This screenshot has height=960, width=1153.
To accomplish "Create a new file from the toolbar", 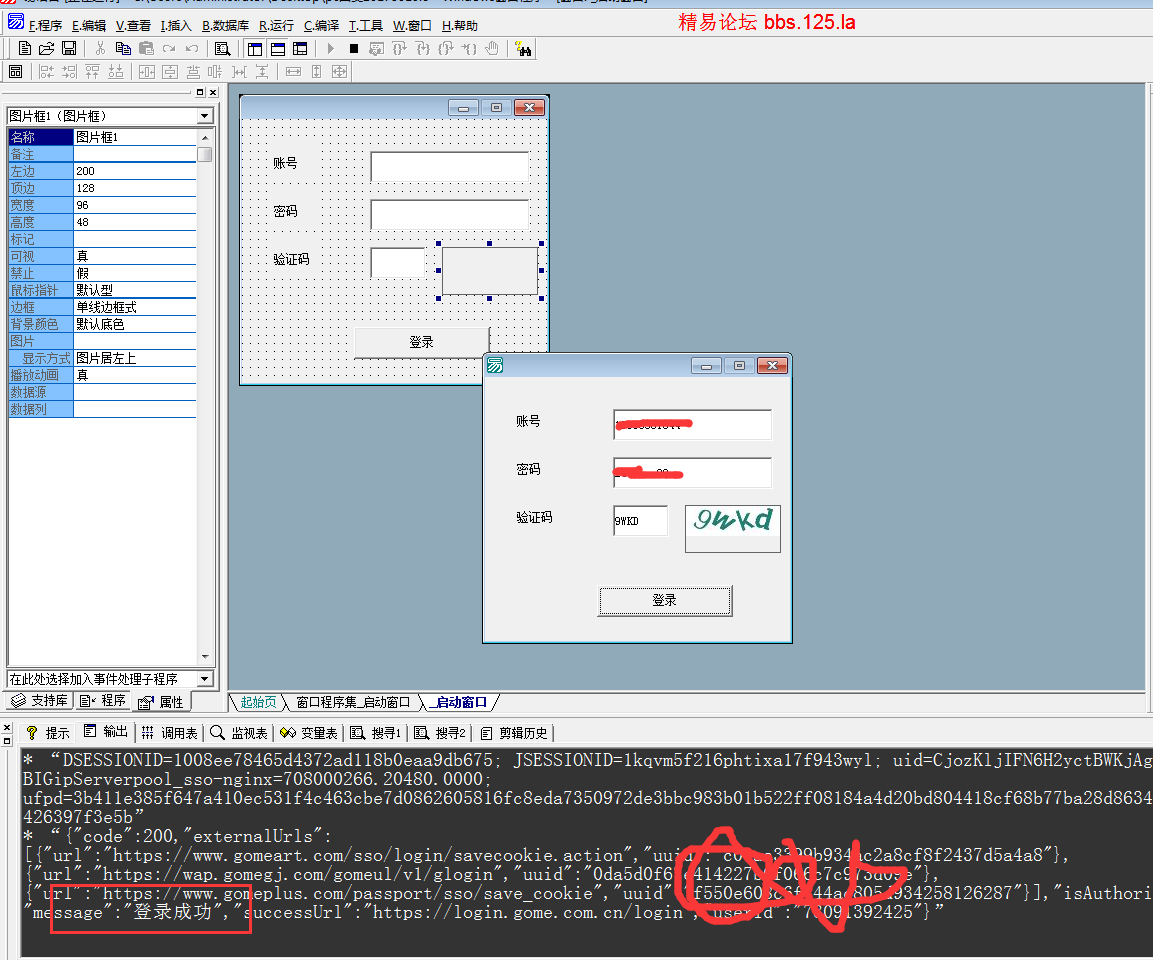I will pyautogui.click(x=26, y=48).
